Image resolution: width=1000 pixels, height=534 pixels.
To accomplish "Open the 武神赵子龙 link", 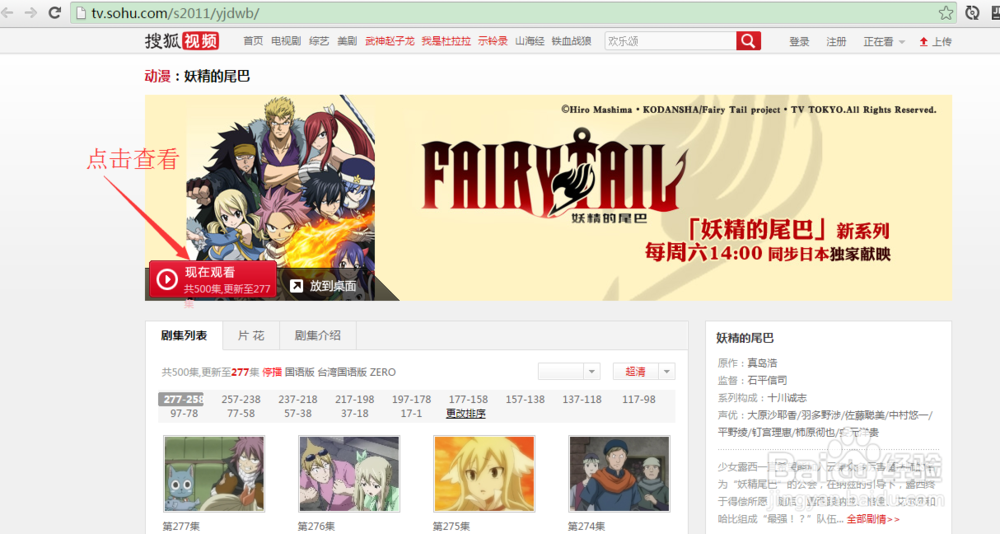I will pos(390,41).
